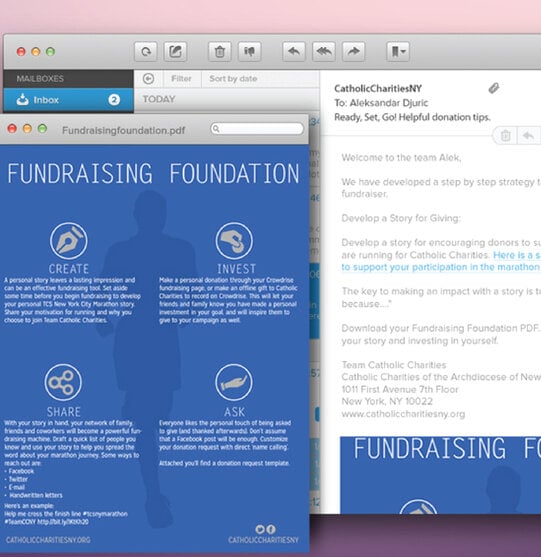Delete message with toolbar trash icon
Screen dimensions: 541x557
coord(220,52)
